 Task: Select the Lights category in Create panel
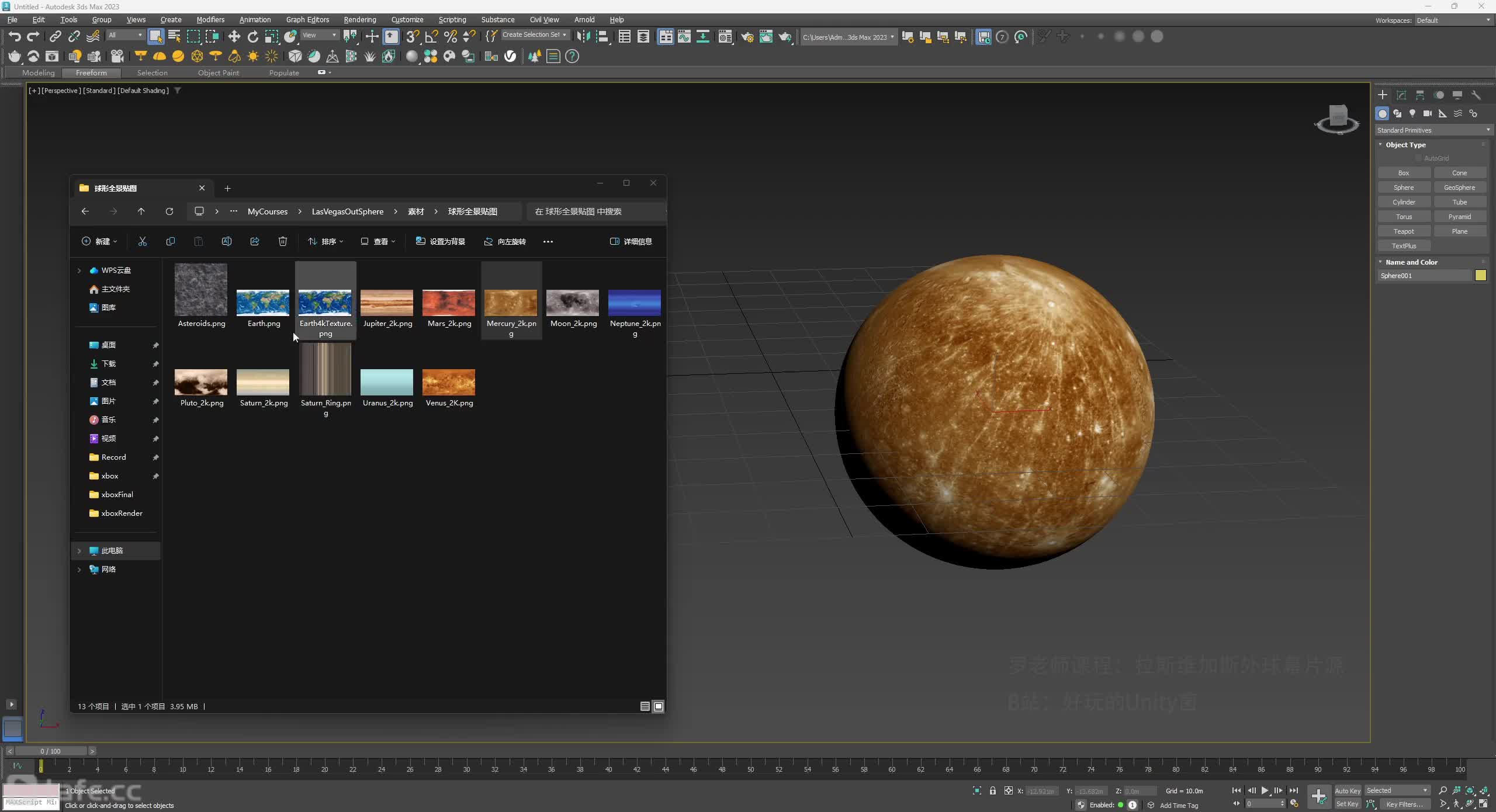pyautogui.click(x=1412, y=113)
